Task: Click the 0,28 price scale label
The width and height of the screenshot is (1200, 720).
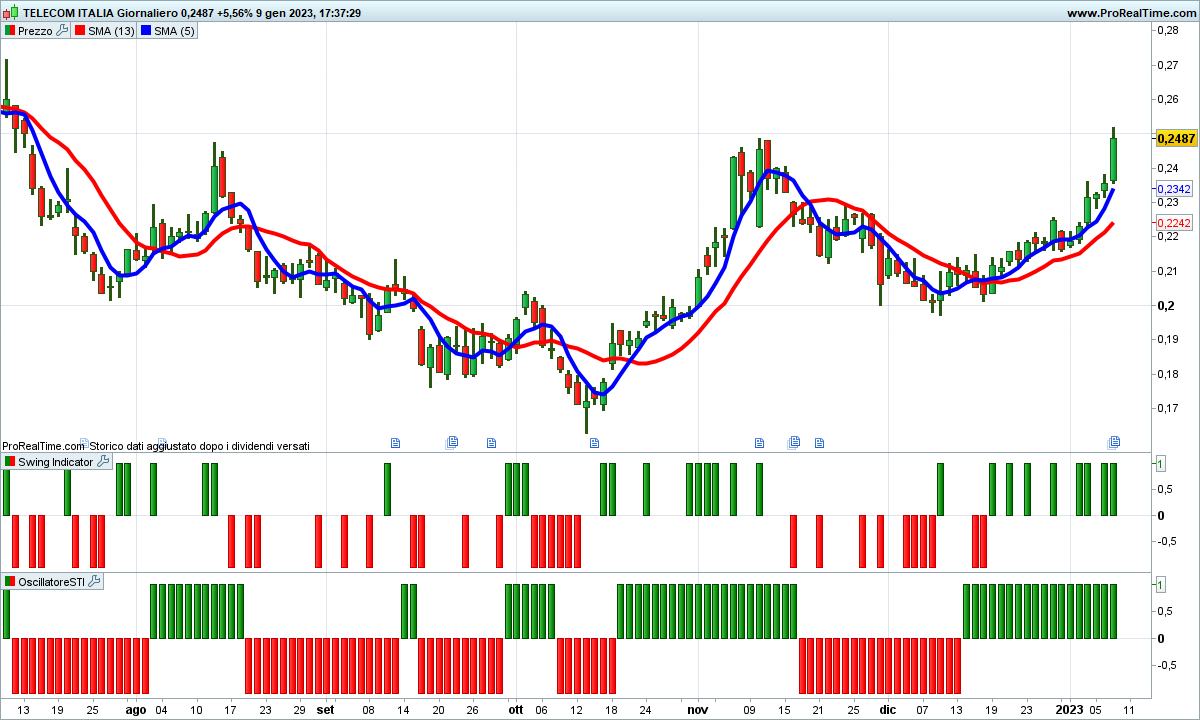Action: (x=1166, y=31)
